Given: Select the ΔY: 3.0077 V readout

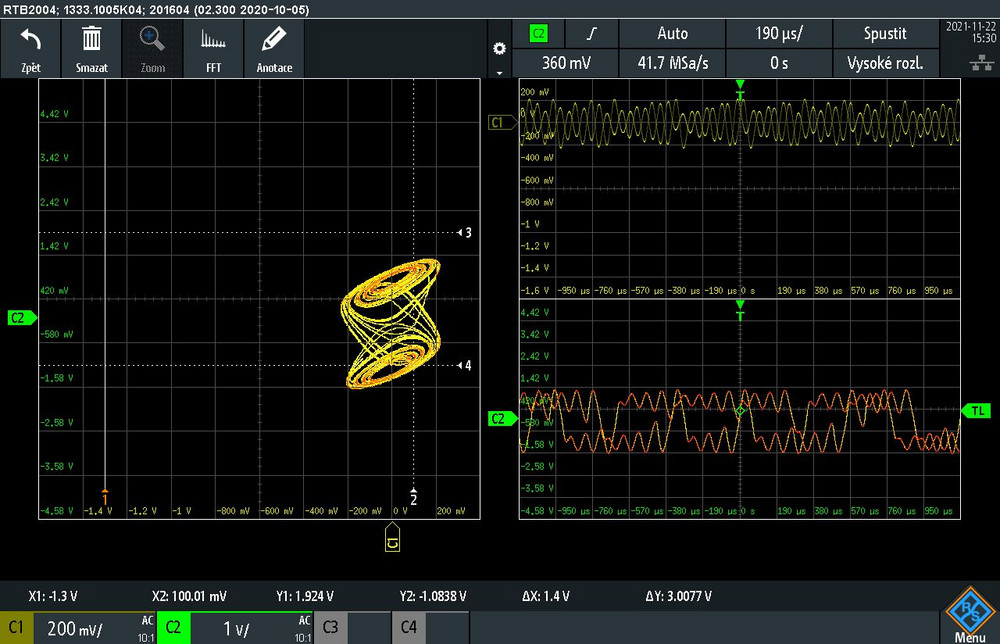Looking at the screenshot, I should [x=679, y=596].
